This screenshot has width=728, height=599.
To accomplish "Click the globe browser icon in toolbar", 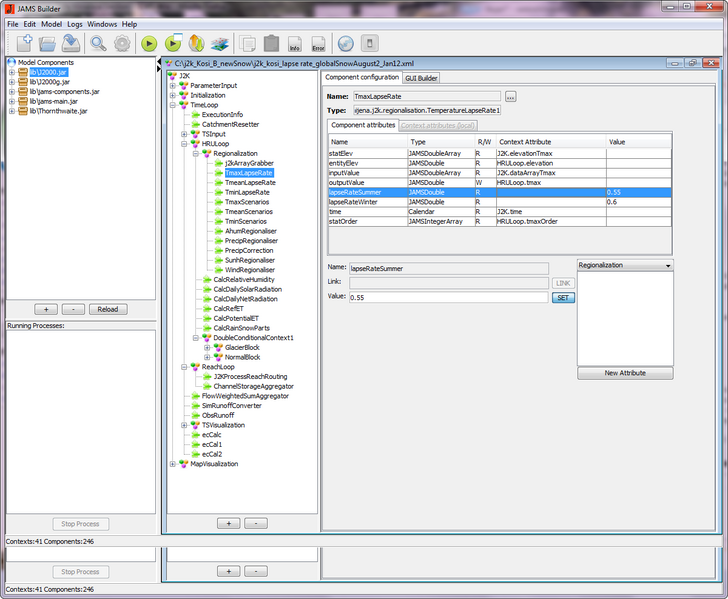I will pyautogui.click(x=345, y=43).
